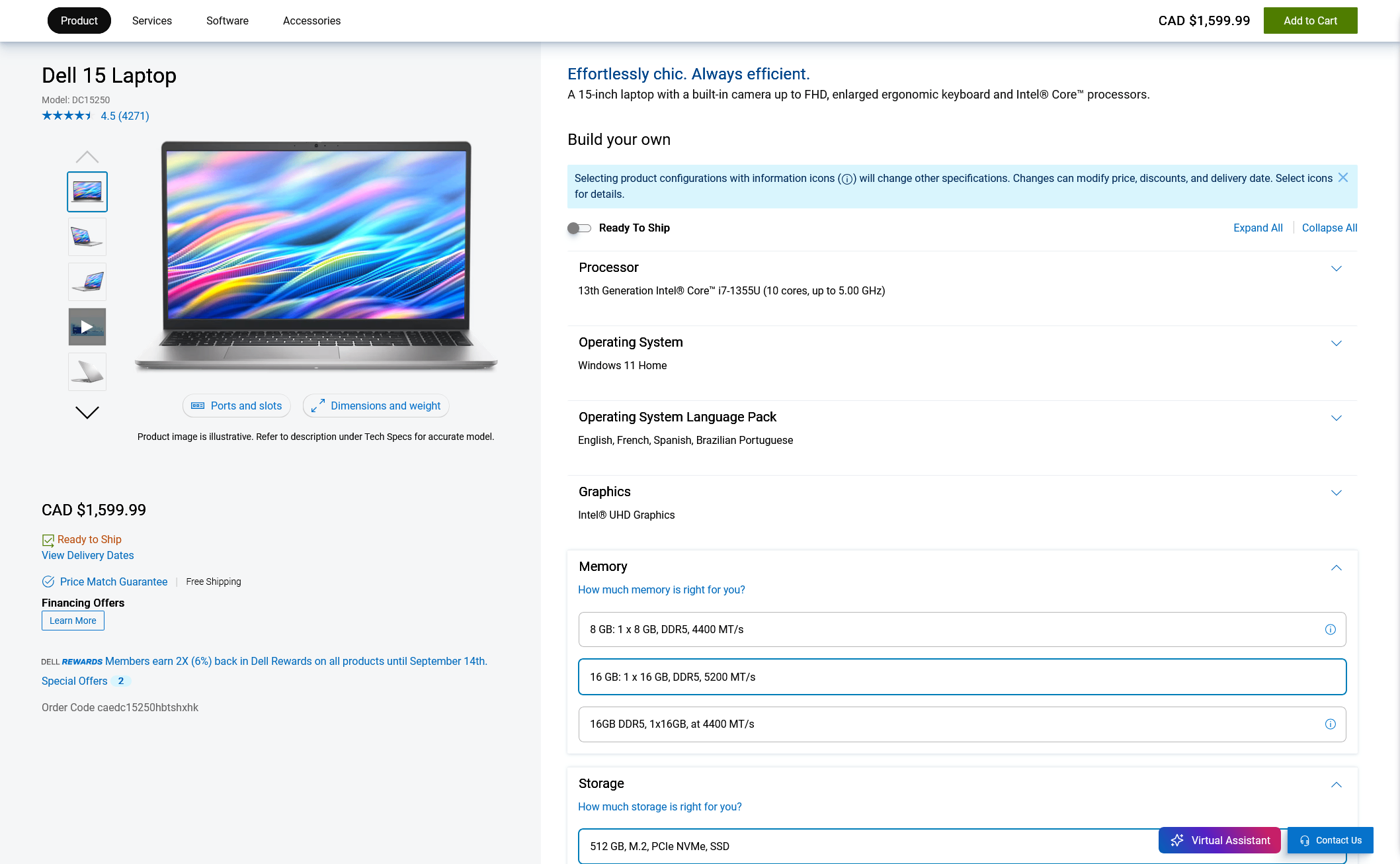
Task: Open 'How much memory is right for you?' link
Action: [661, 589]
